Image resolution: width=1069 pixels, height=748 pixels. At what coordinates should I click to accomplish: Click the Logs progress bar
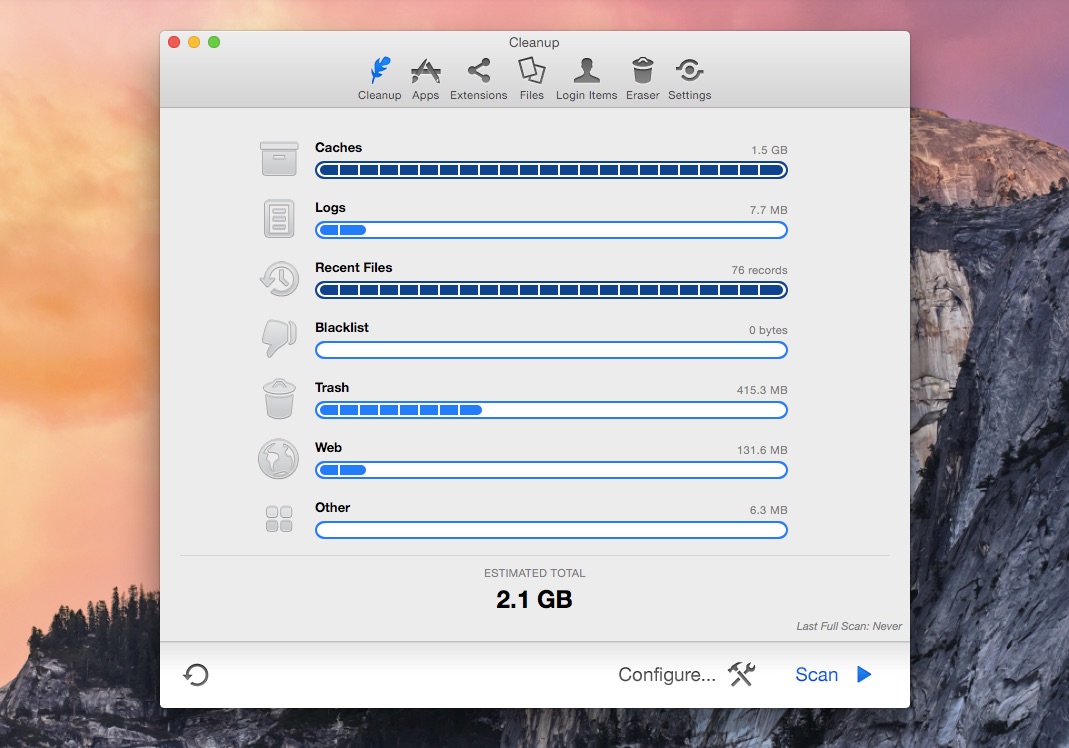click(551, 230)
